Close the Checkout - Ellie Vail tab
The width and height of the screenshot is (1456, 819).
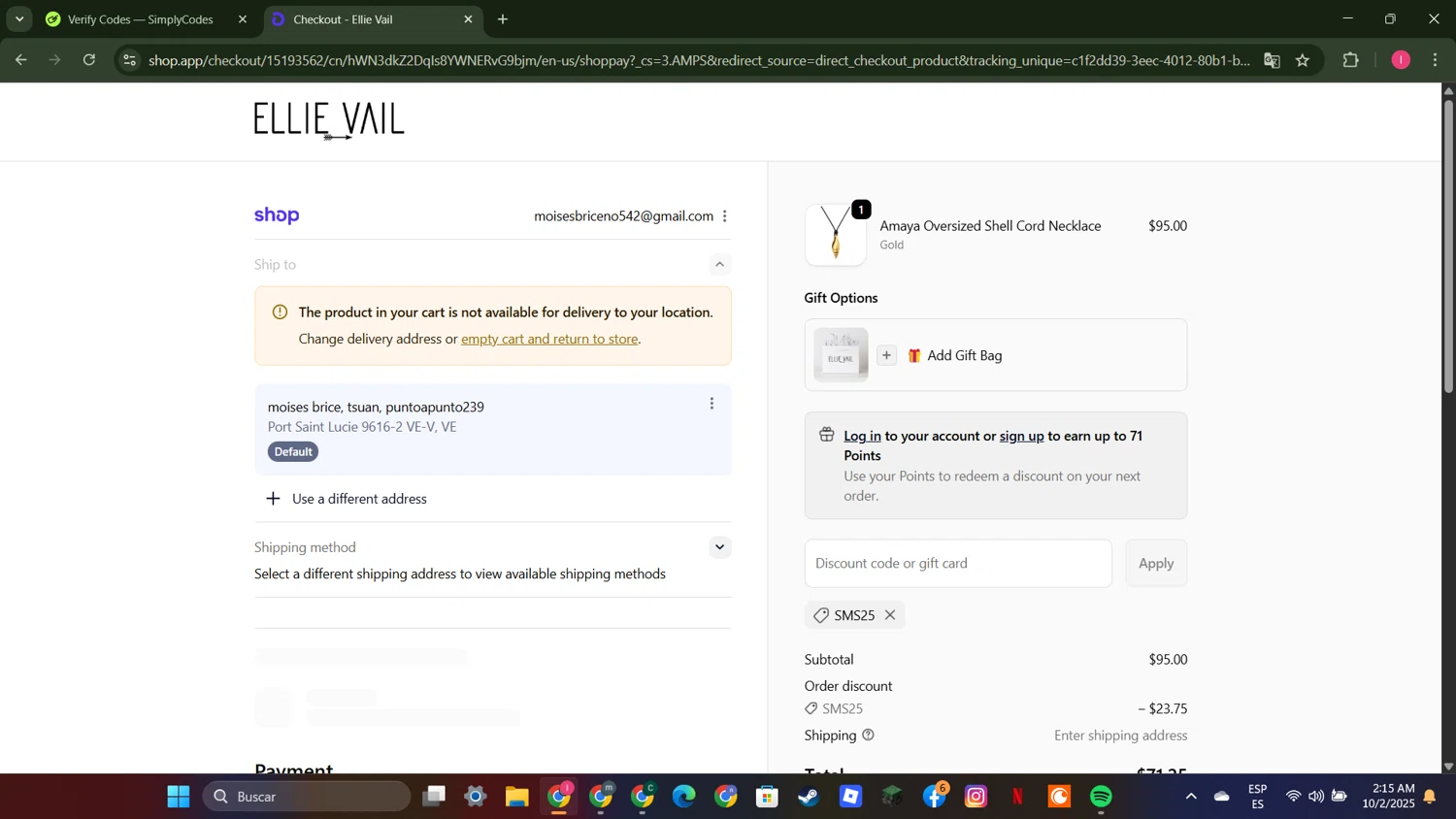click(x=469, y=19)
